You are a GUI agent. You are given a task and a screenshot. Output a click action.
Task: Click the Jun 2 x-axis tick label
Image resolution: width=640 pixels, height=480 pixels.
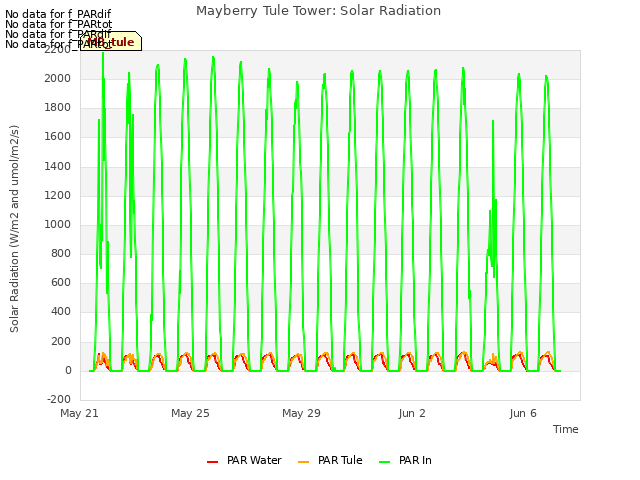(412, 413)
